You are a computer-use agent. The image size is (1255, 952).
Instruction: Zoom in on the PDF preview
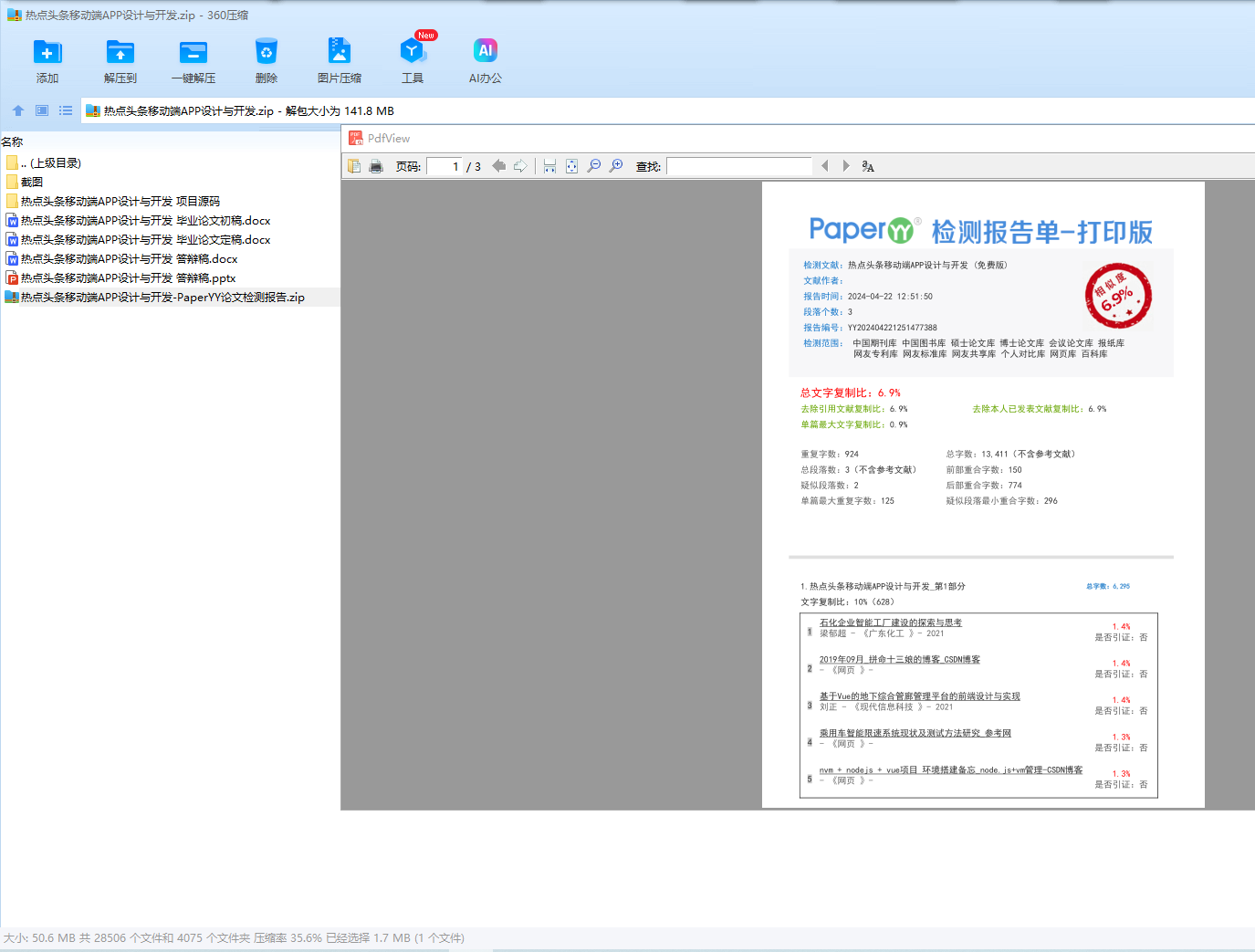pyautogui.click(x=616, y=166)
